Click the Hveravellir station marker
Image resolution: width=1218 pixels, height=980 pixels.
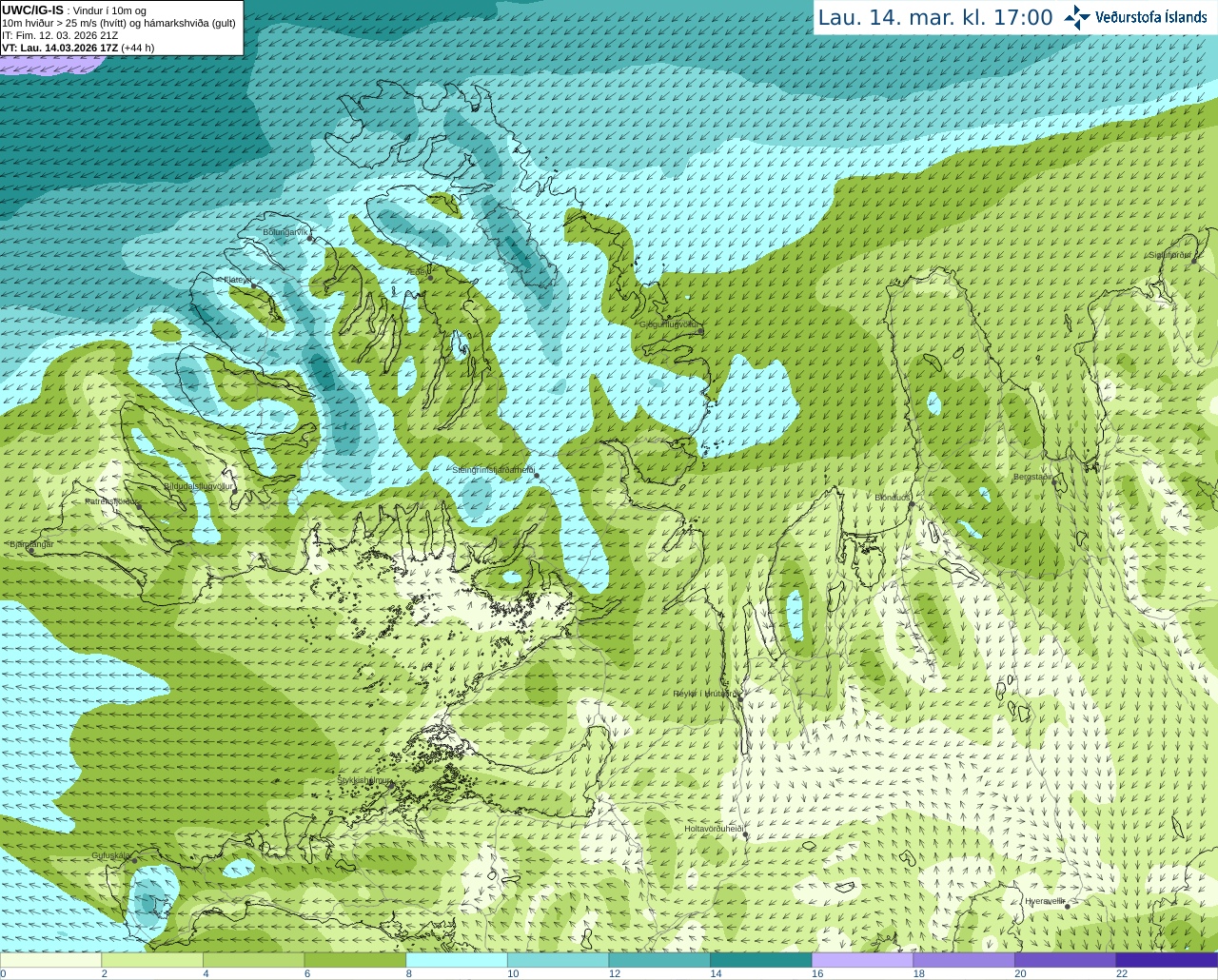coord(1068,907)
